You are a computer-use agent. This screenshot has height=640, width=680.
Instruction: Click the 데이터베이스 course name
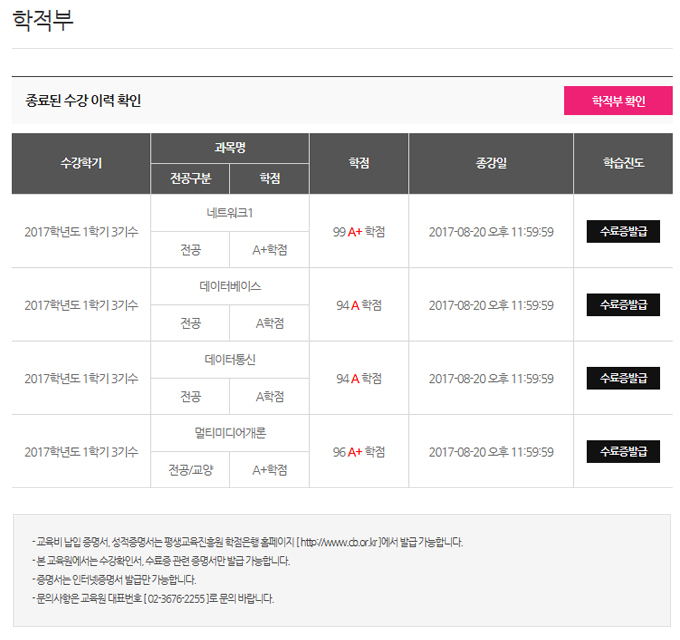tap(230, 286)
